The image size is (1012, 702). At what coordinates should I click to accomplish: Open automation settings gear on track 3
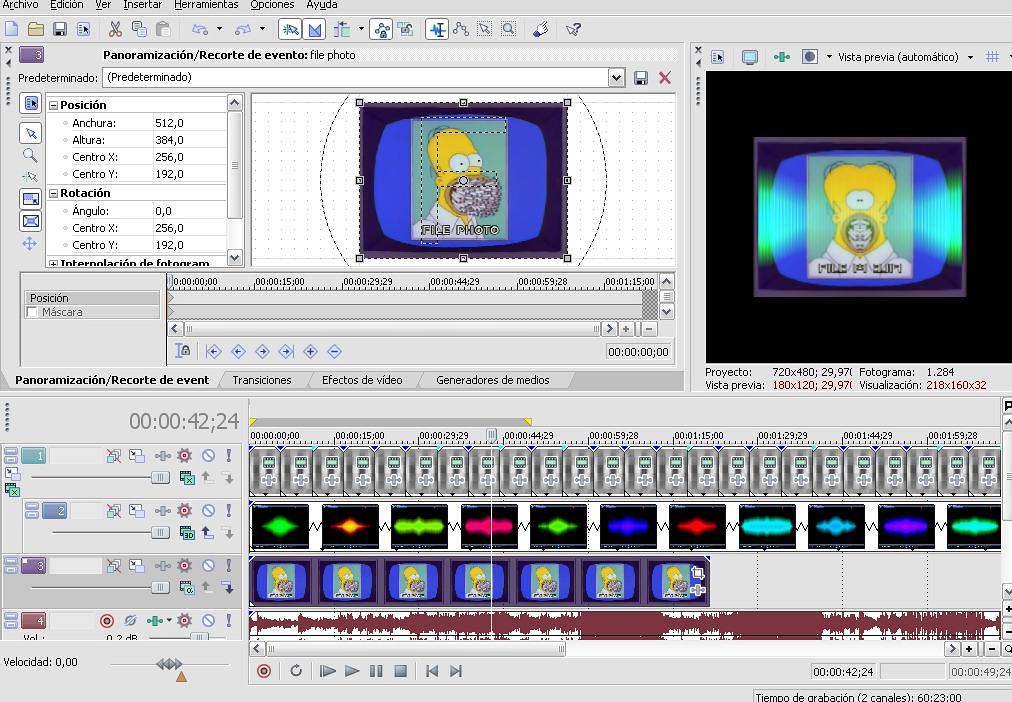[185, 566]
